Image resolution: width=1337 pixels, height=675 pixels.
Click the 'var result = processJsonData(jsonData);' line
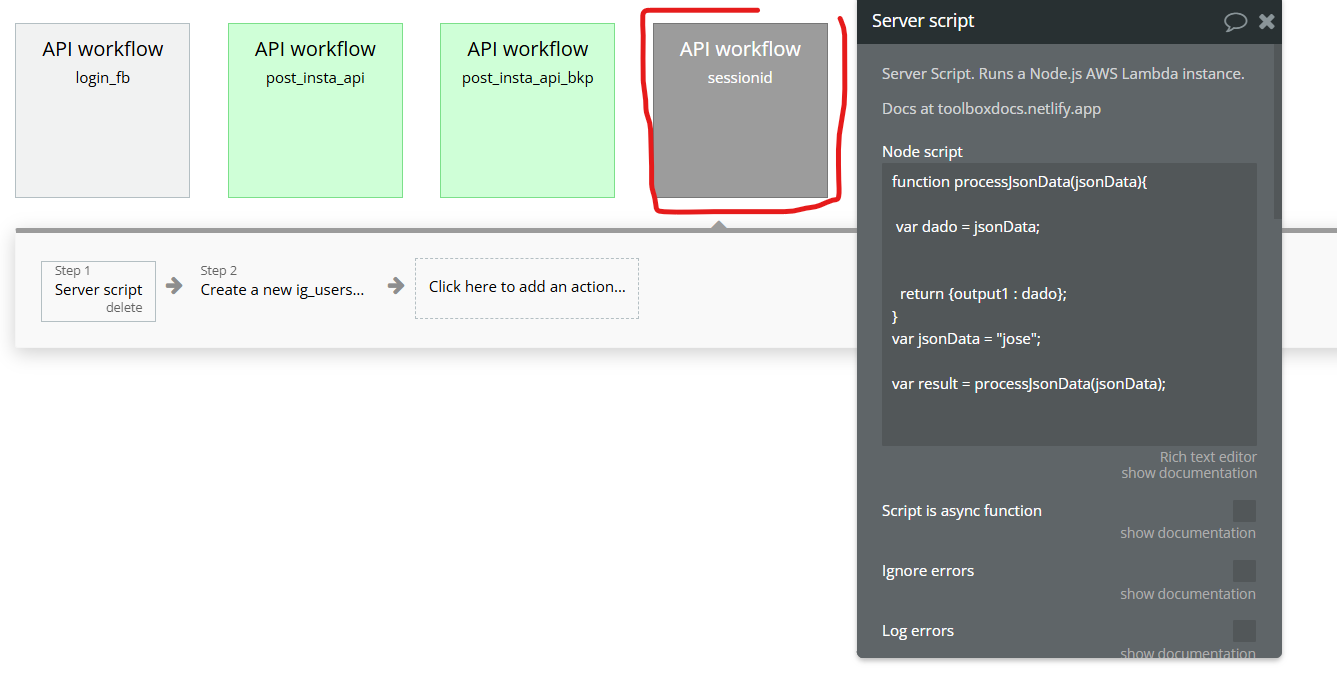tap(1029, 384)
